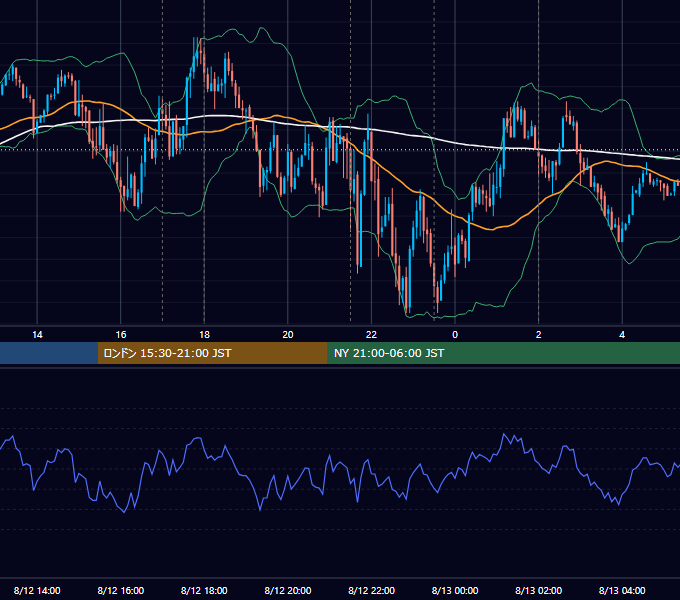Click the 18 hour label on the upper time axis

click(204, 335)
